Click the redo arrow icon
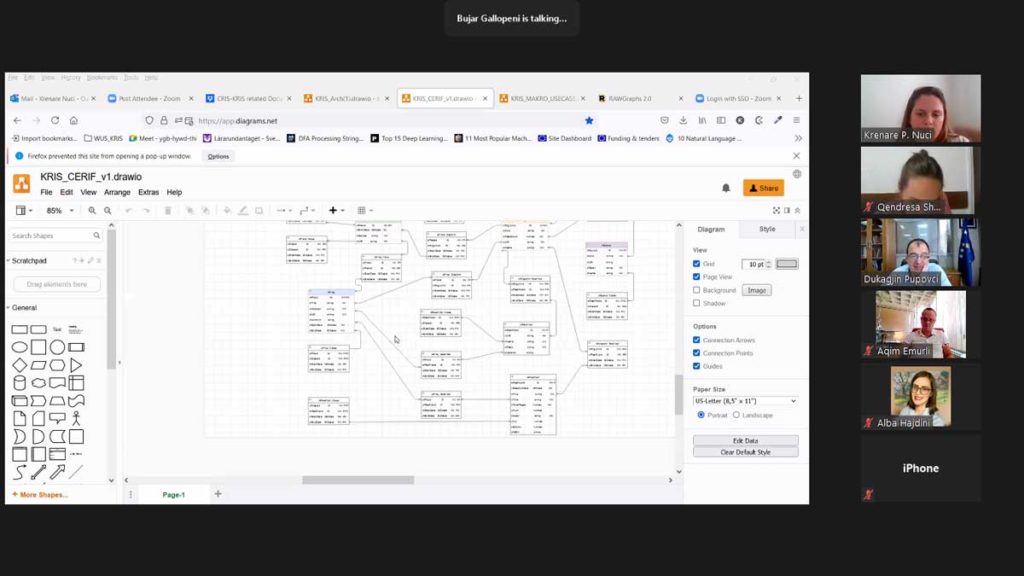 point(146,210)
